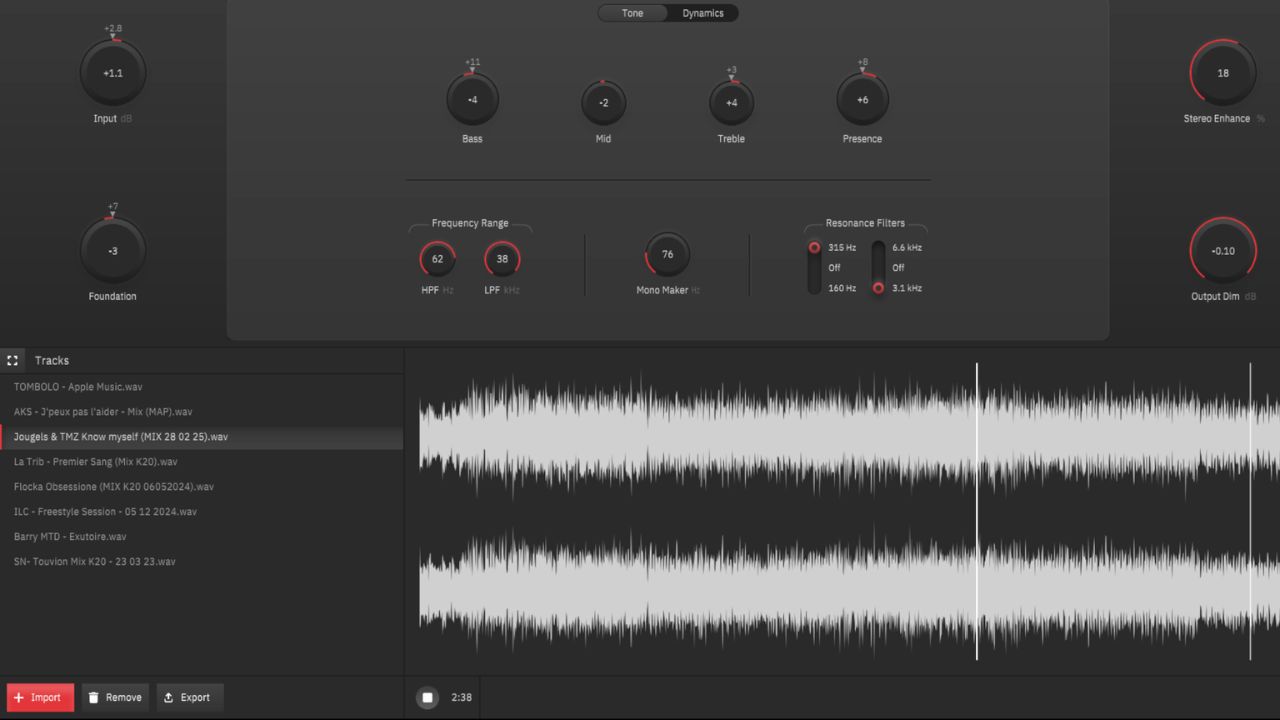
Task: Switch to the Dynamics tab
Action: [703, 13]
